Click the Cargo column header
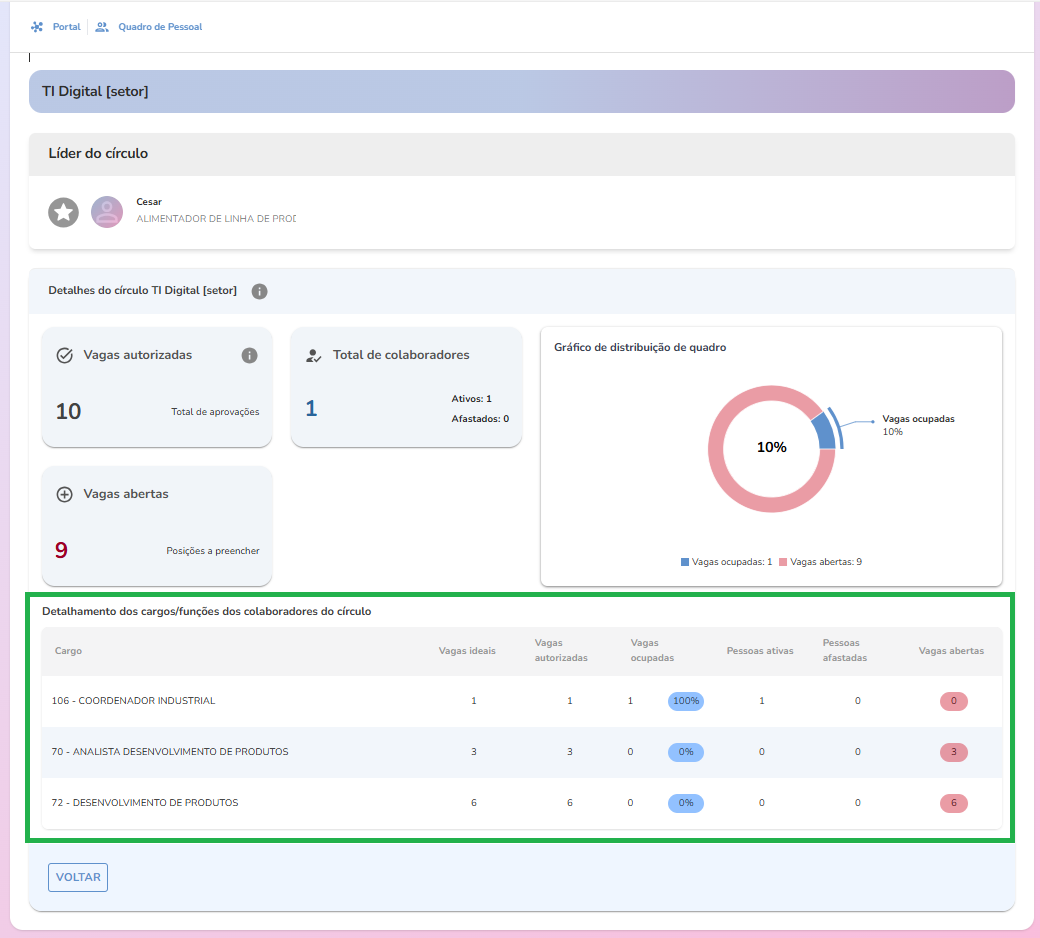 point(69,651)
